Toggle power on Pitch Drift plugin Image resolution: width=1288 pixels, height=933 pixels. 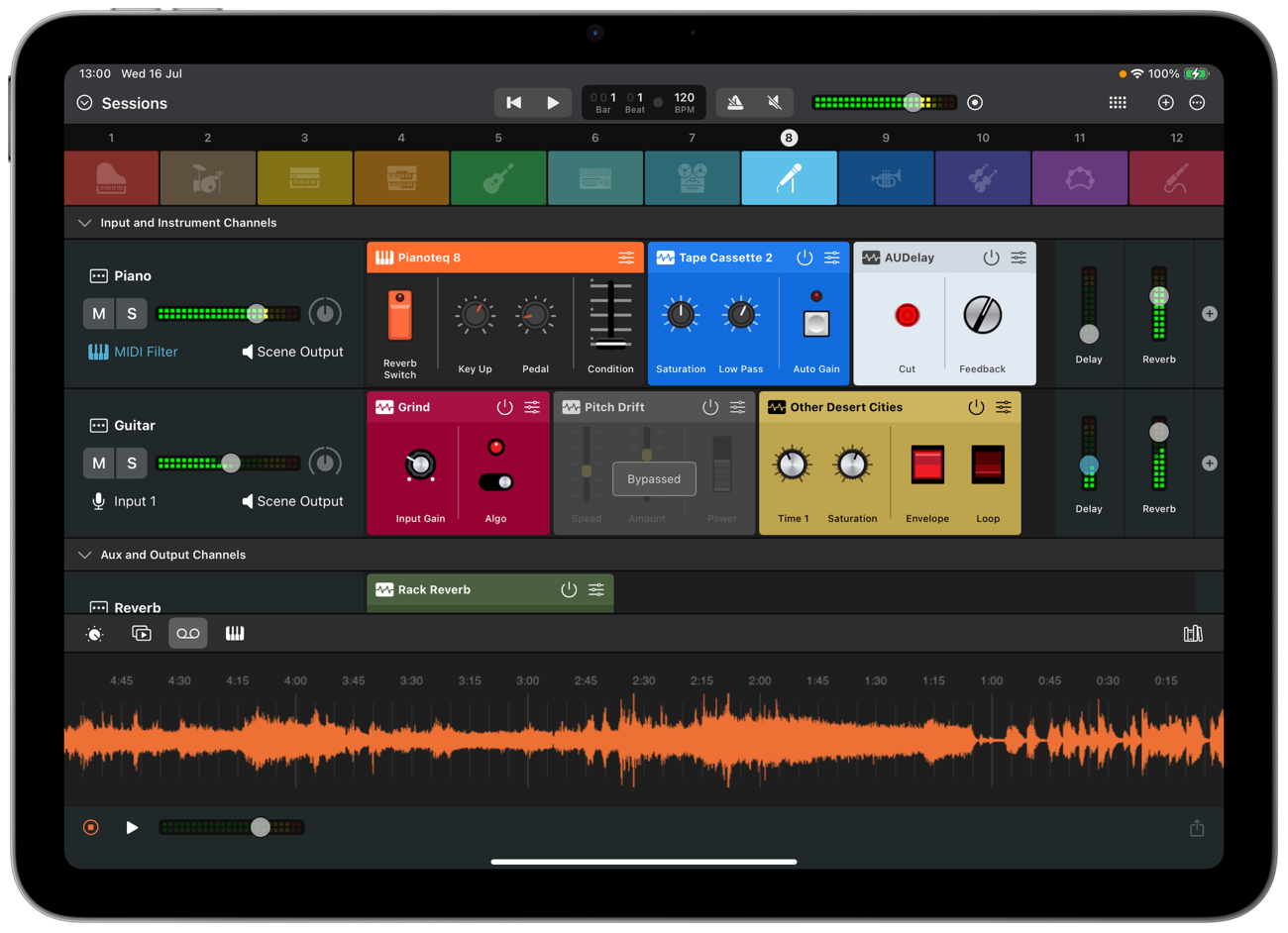click(x=710, y=407)
